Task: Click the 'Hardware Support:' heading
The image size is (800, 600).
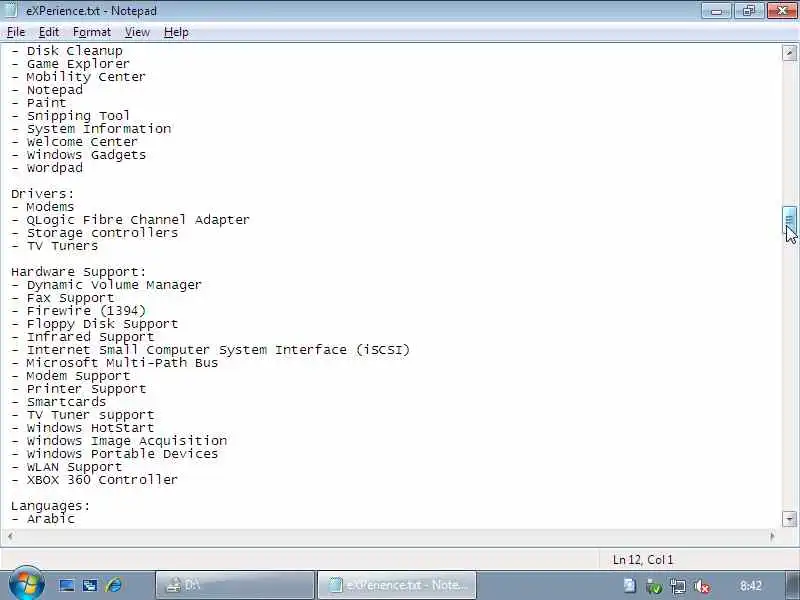Action: [79, 272]
